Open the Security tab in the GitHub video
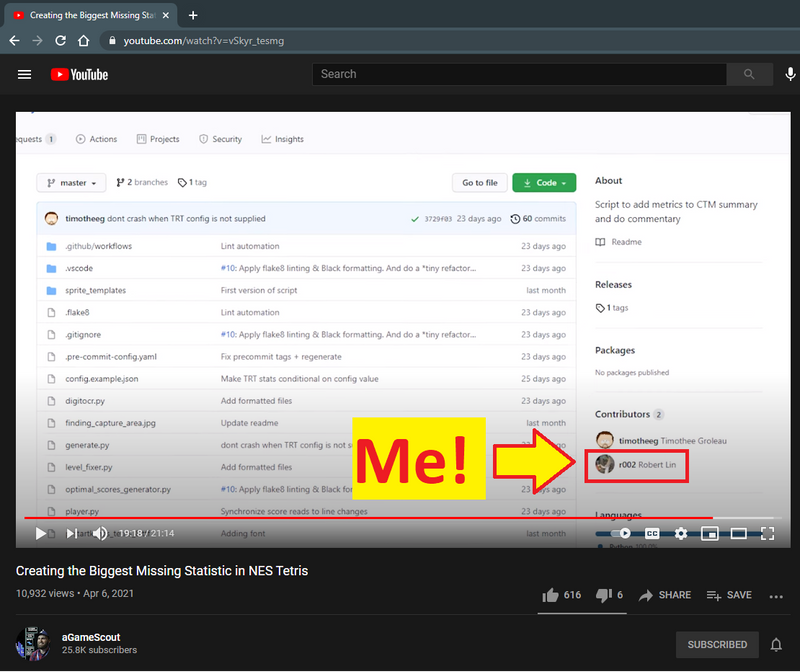This screenshot has height=672, width=800. pos(220,139)
